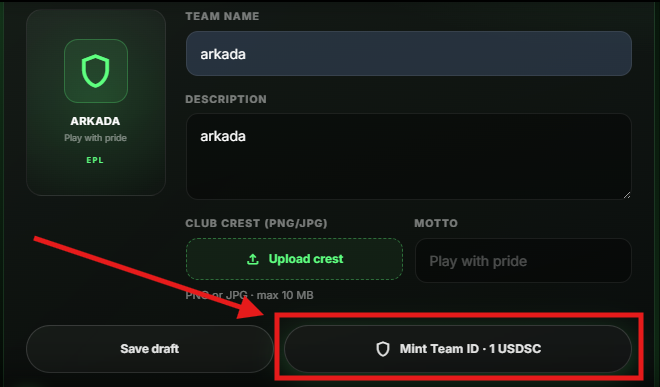
Task: Click the shield icon in Mint Team ID button
Action: [383, 349]
